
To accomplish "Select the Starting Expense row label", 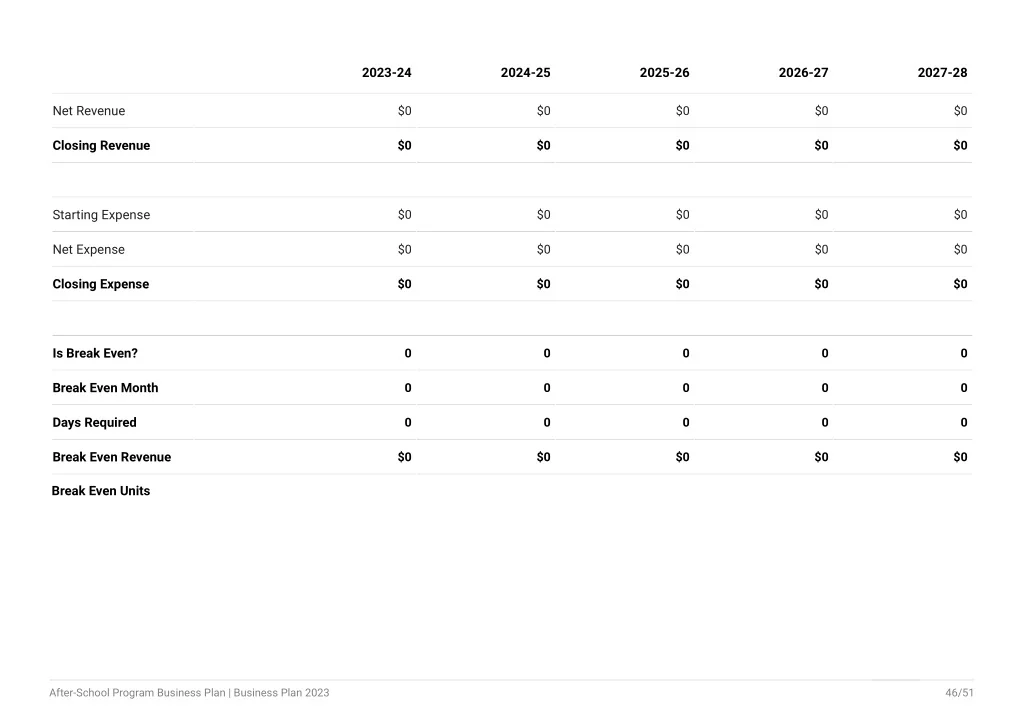I will tap(101, 215).
